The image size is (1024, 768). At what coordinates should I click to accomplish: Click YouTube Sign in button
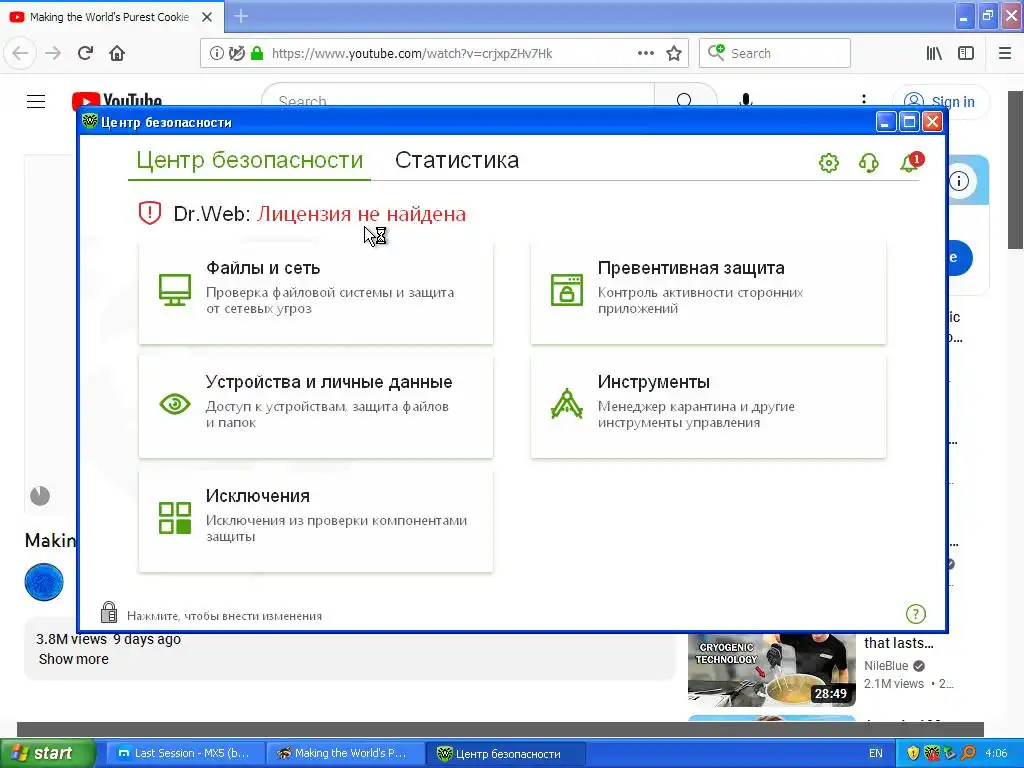click(x=940, y=101)
